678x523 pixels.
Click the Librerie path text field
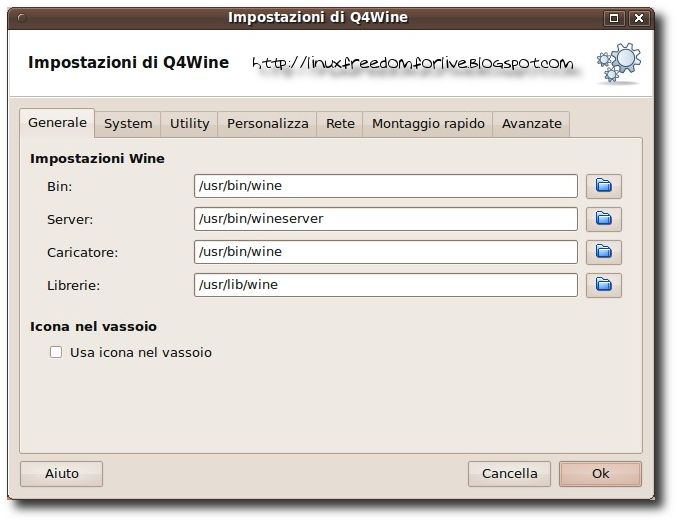[385, 285]
